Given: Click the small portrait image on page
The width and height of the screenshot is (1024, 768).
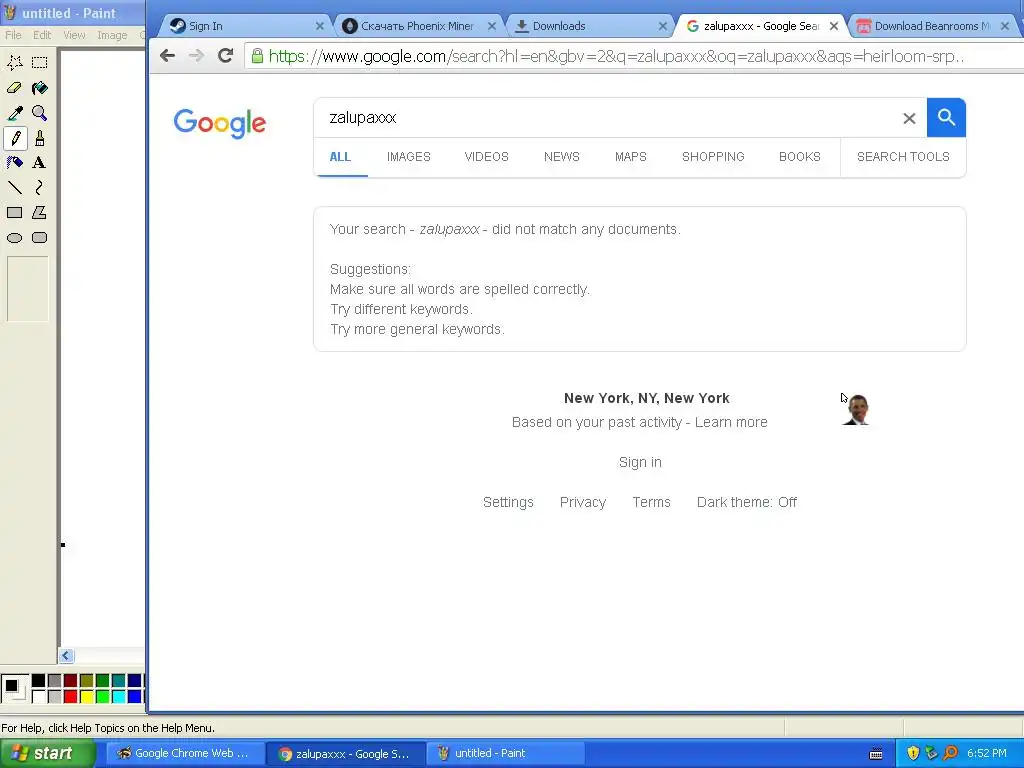Looking at the screenshot, I should pyautogui.click(x=856, y=409).
